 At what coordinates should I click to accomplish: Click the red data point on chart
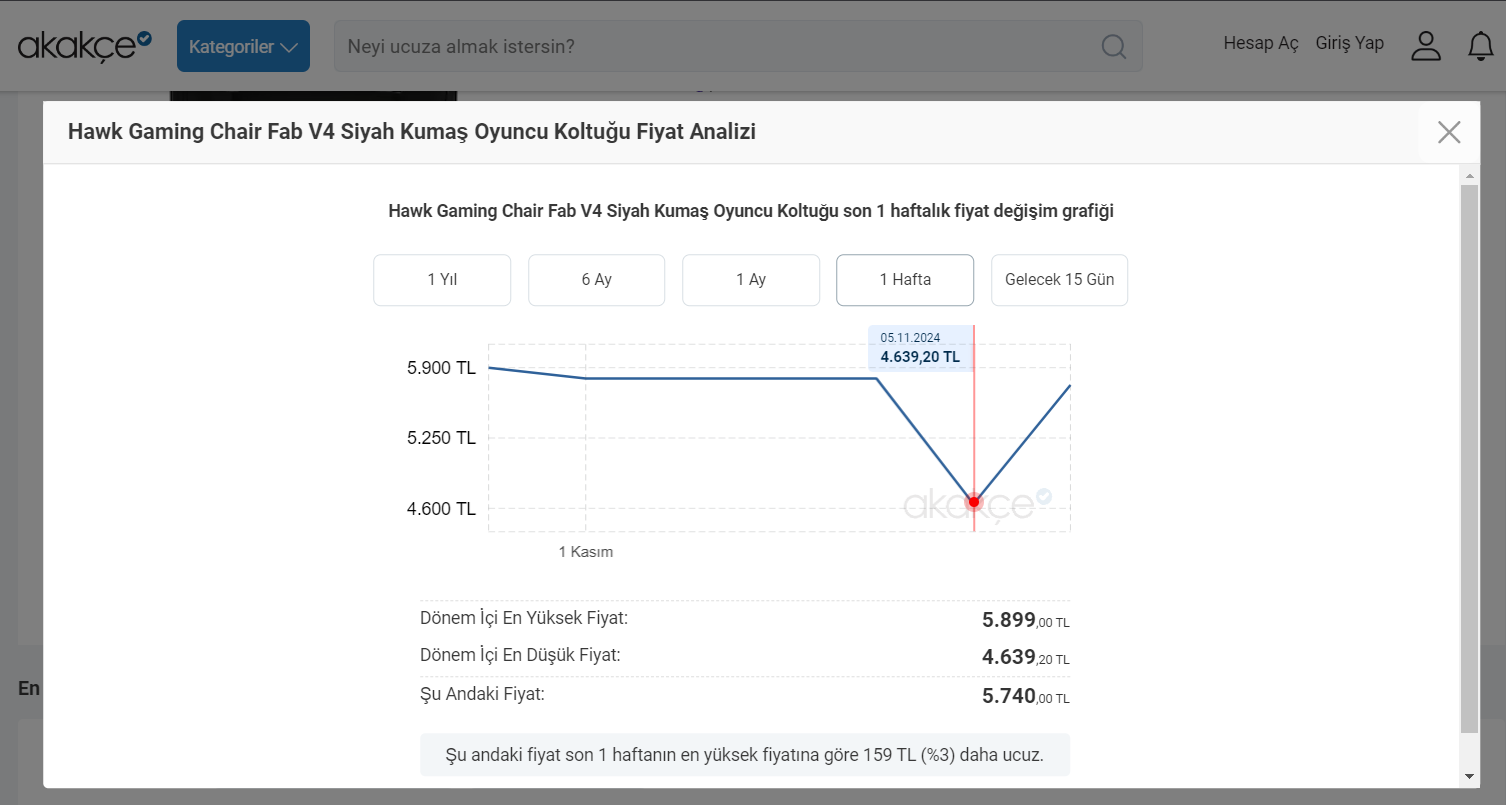974,502
